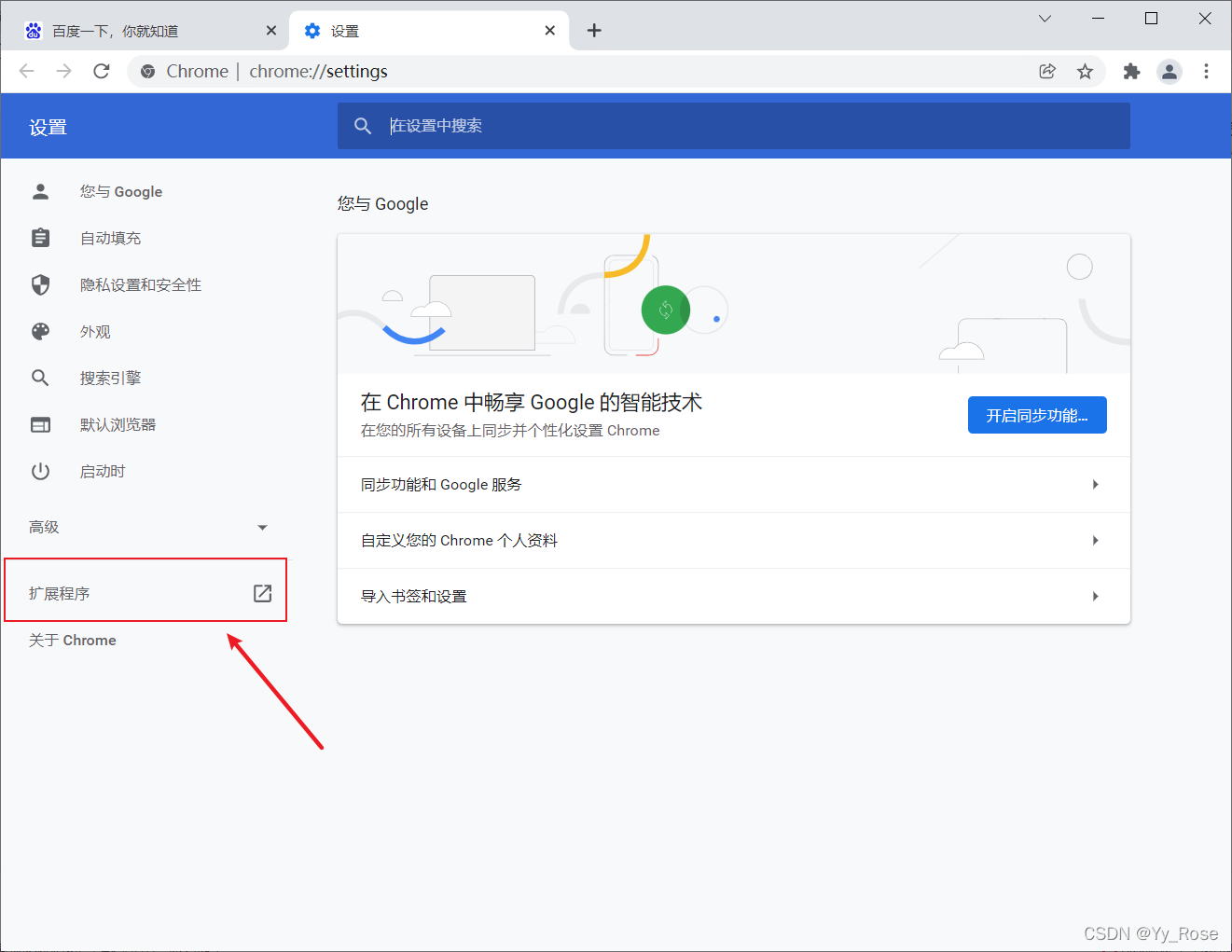Click the arrow on 同步功能和 Google 服务 row
Image resolution: width=1232 pixels, height=952 pixels.
pyautogui.click(x=1096, y=484)
